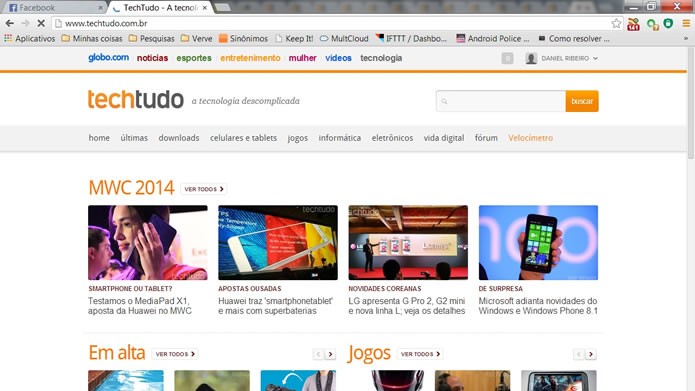This screenshot has height=391, width=695.
Task: Go to next Jogos carousel items
Action: pos(590,354)
